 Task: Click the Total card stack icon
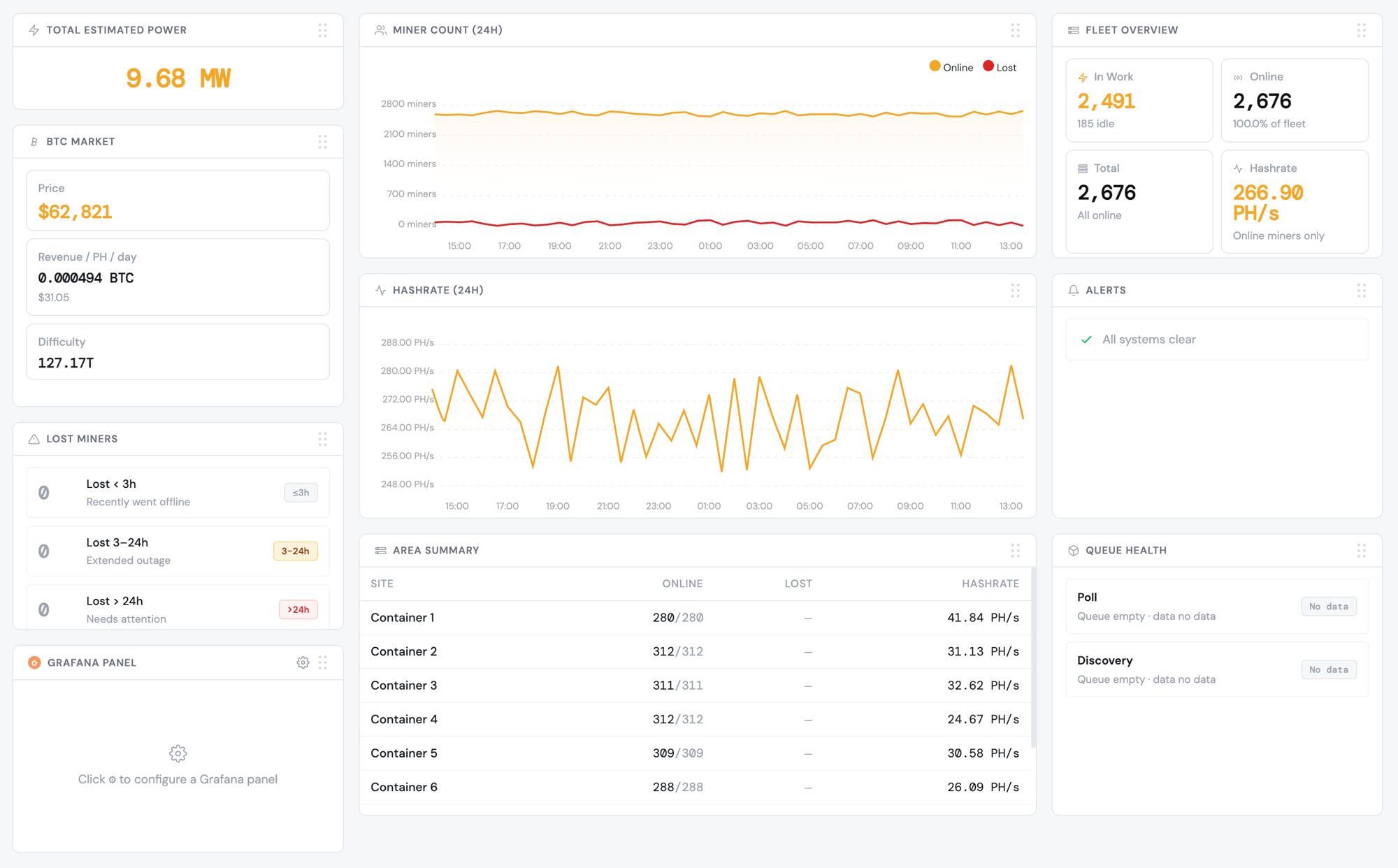[x=1083, y=168]
